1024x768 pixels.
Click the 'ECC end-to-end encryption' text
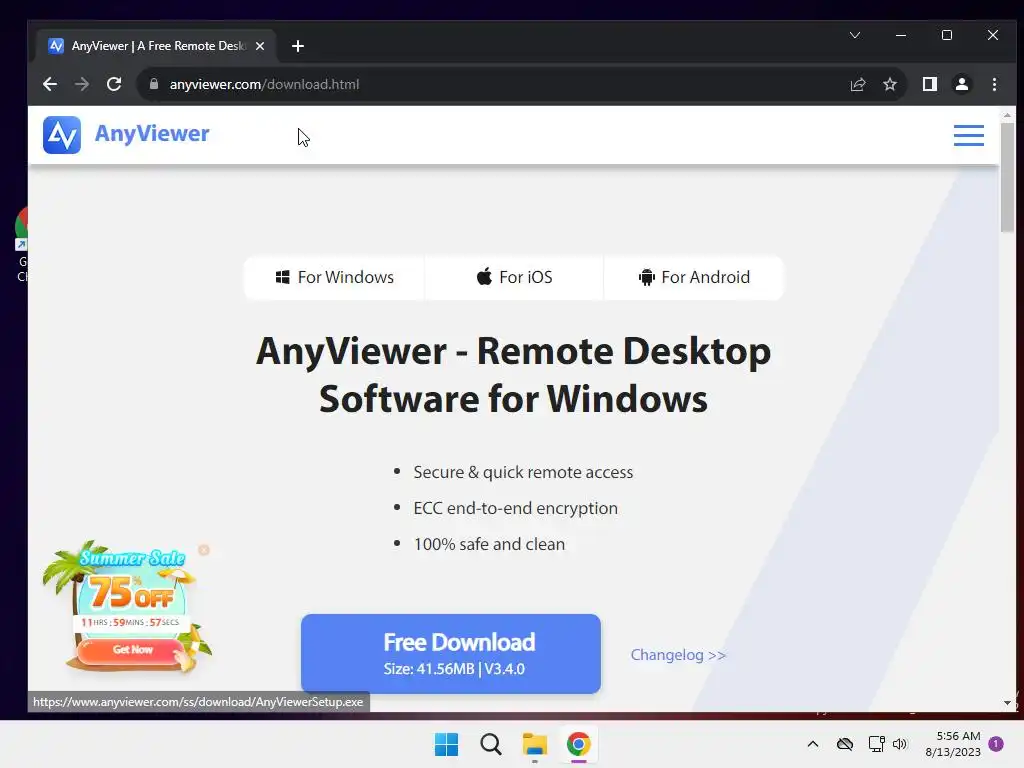(515, 508)
